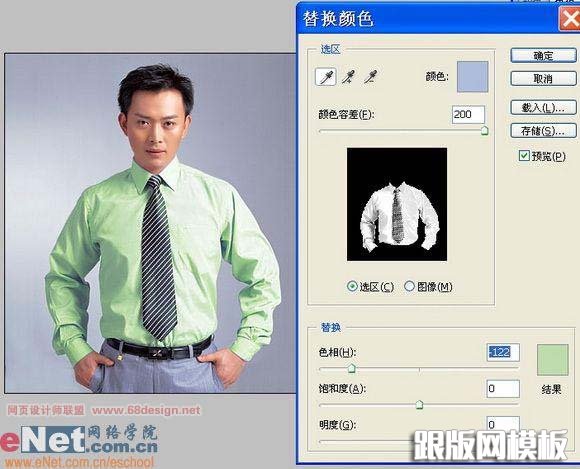Choose the 图像(M) radio option

point(409,286)
